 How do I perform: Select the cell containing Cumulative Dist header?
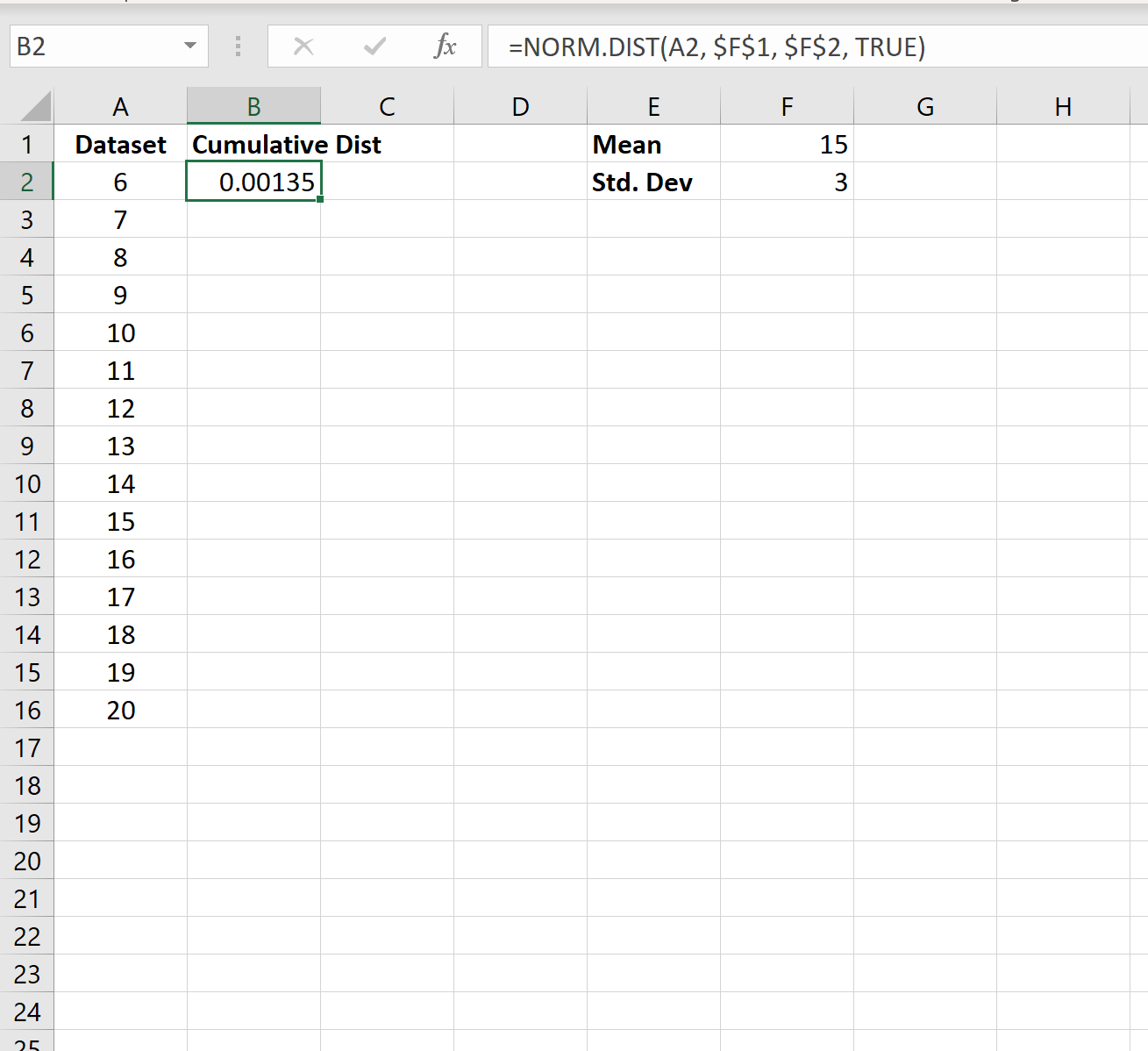pyautogui.click(x=253, y=144)
